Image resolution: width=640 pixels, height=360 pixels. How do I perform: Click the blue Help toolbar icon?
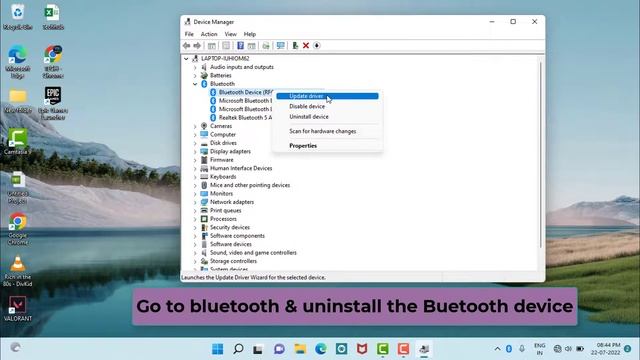[x=240, y=46]
